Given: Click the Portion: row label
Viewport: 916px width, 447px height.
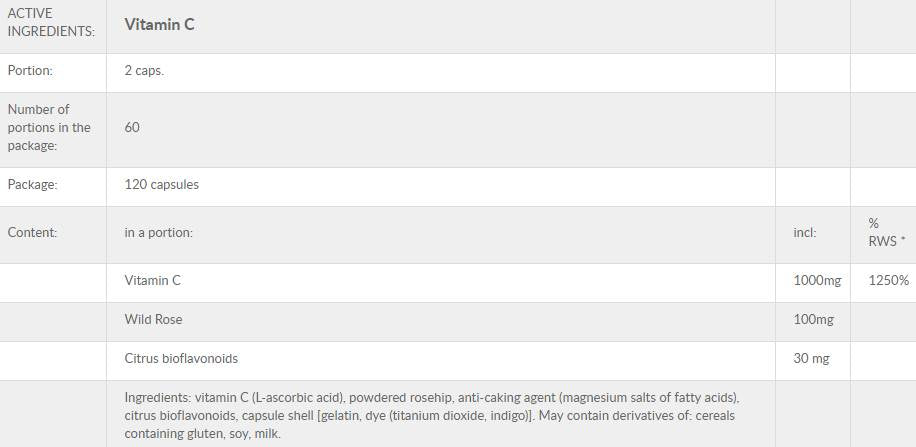Looking at the screenshot, I should (x=30, y=71).
